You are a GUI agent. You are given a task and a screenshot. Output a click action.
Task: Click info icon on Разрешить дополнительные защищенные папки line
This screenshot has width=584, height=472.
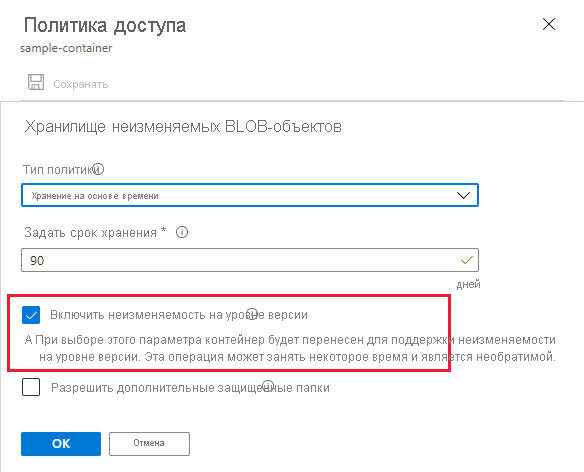[x=268, y=386]
